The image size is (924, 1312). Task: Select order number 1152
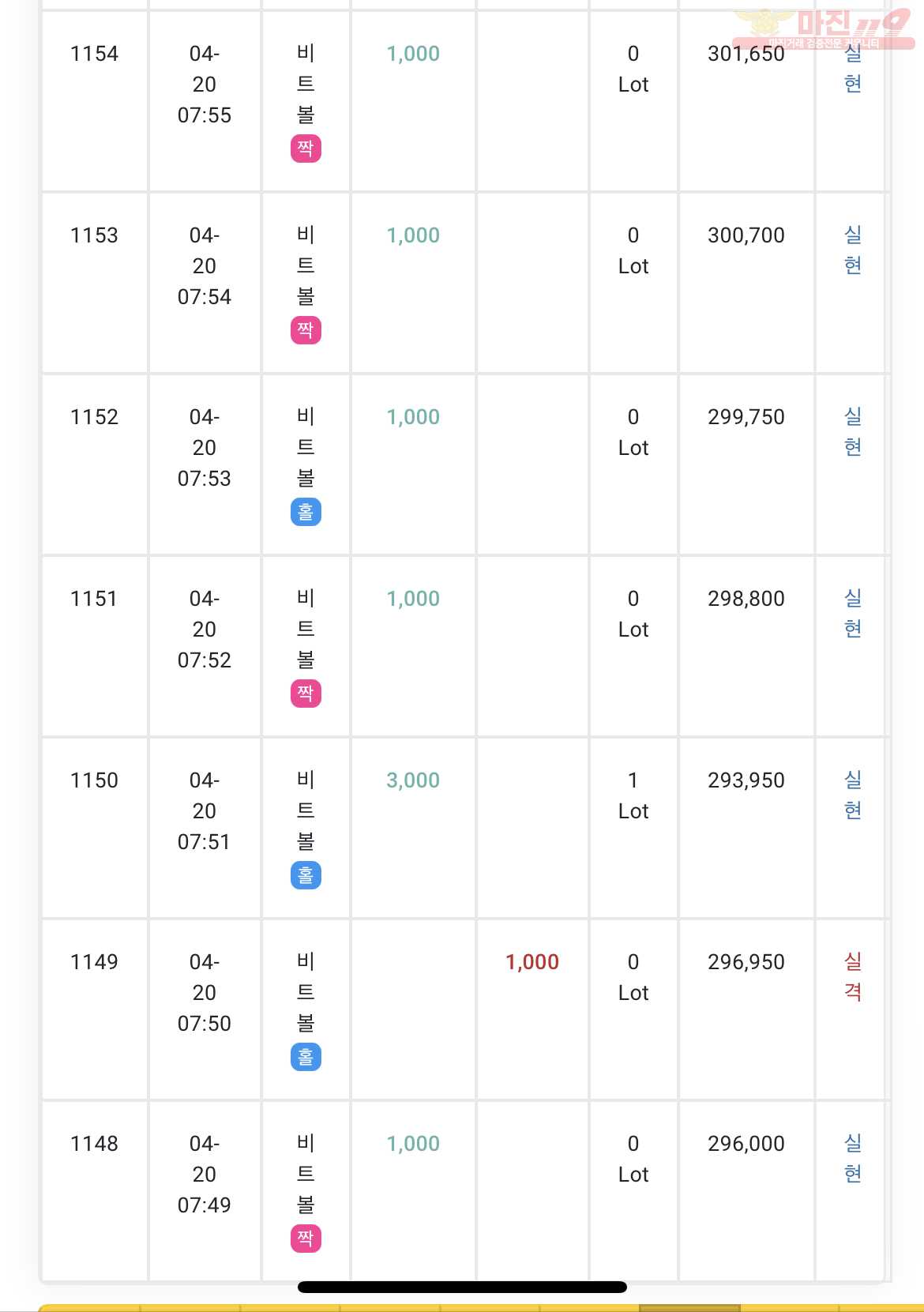(94, 417)
